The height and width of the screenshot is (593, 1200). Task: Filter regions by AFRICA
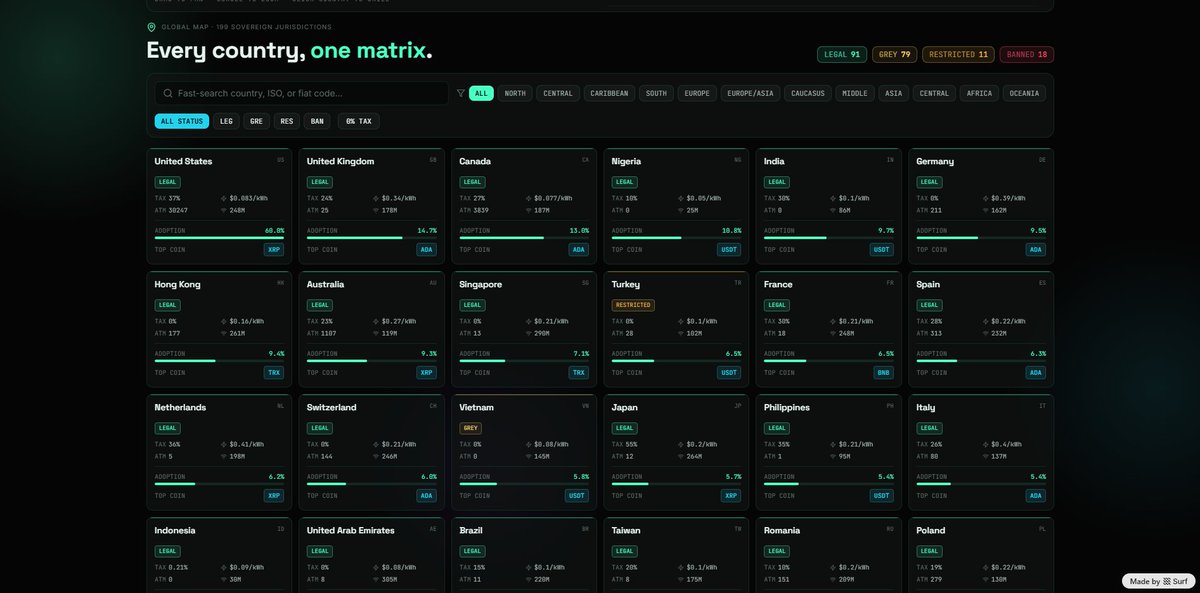(x=980, y=93)
